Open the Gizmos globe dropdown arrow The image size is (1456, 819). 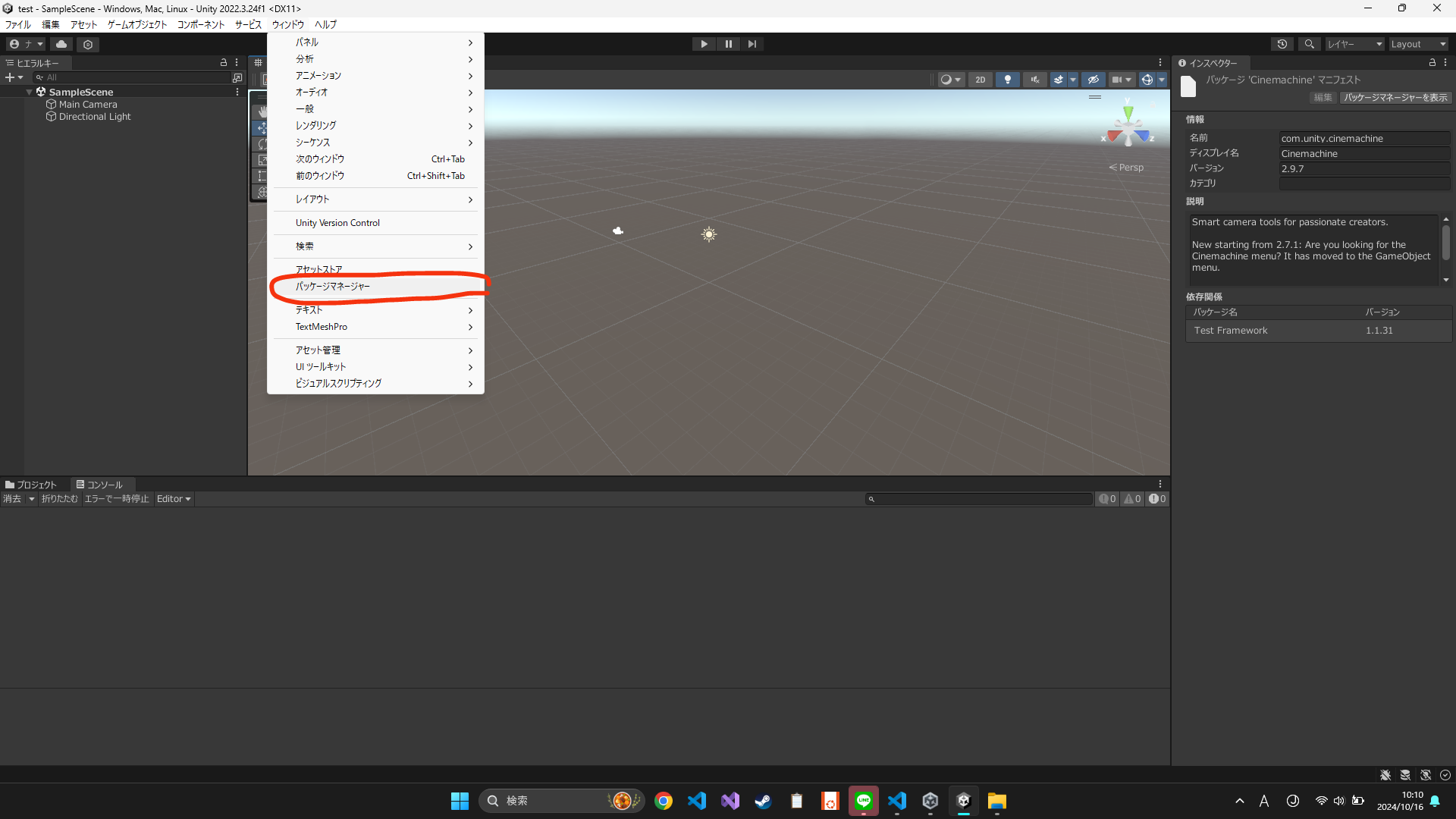1162,80
